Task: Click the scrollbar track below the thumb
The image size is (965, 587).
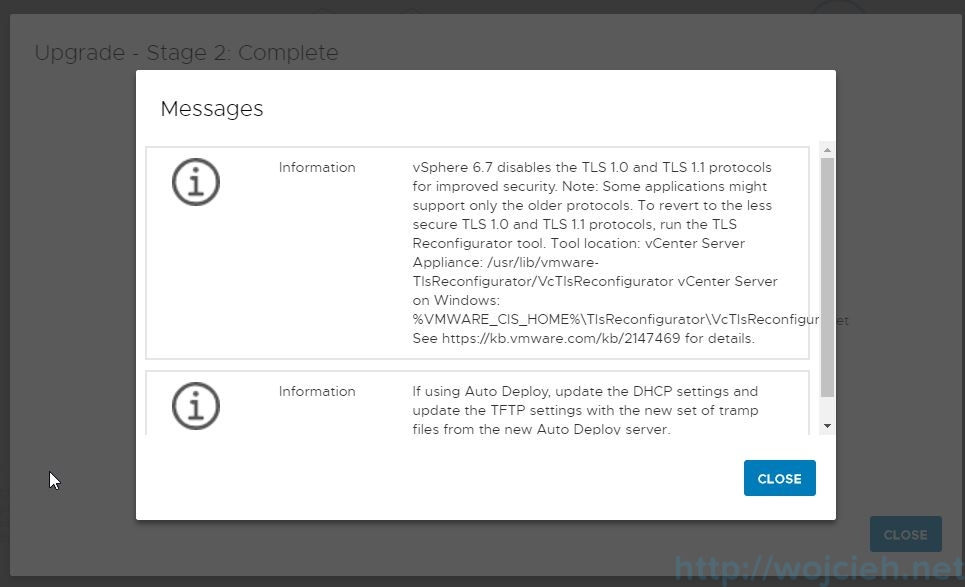Action: pyautogui.click(x=826, y=407)
